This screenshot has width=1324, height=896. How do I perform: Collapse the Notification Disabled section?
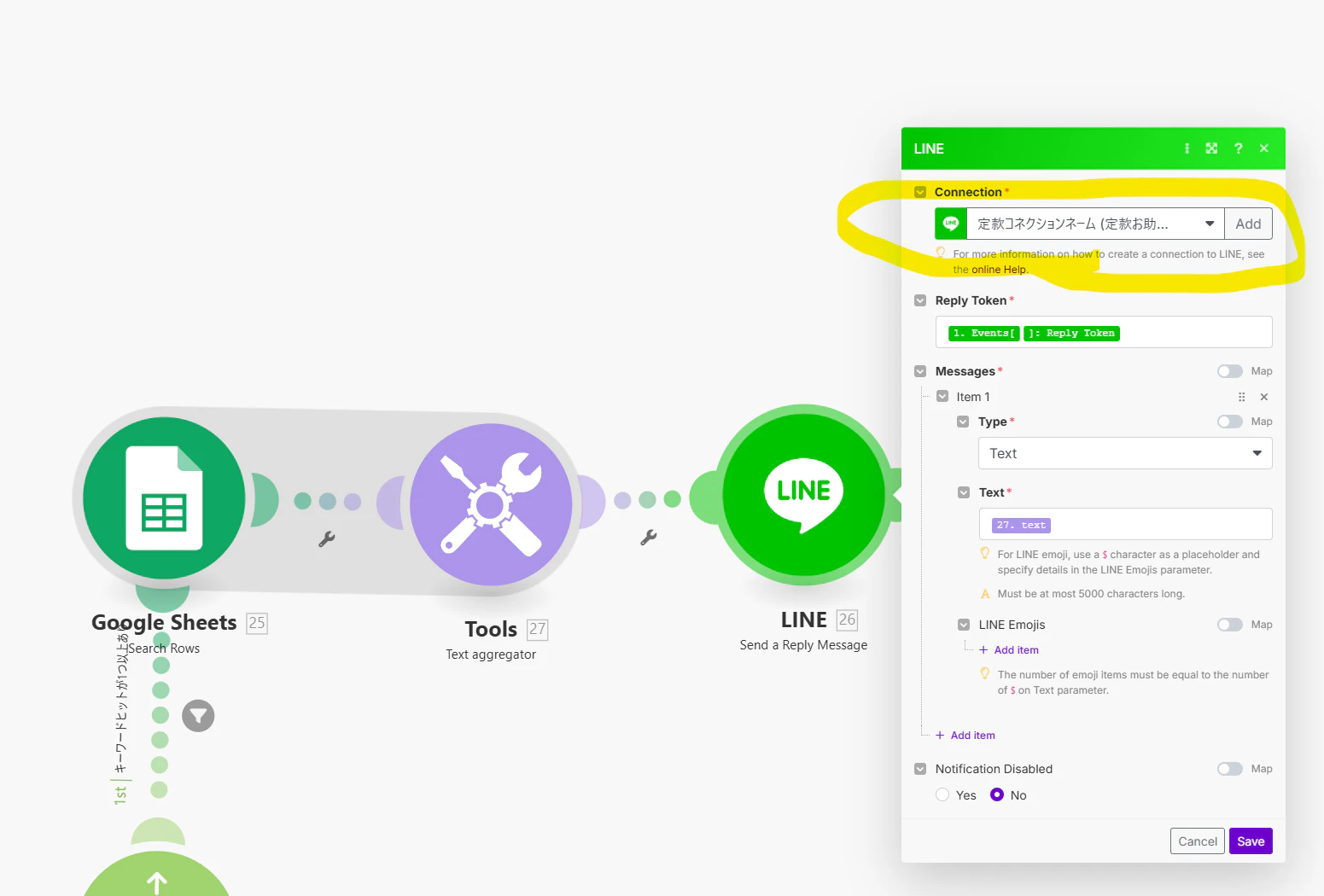[920, 769]
